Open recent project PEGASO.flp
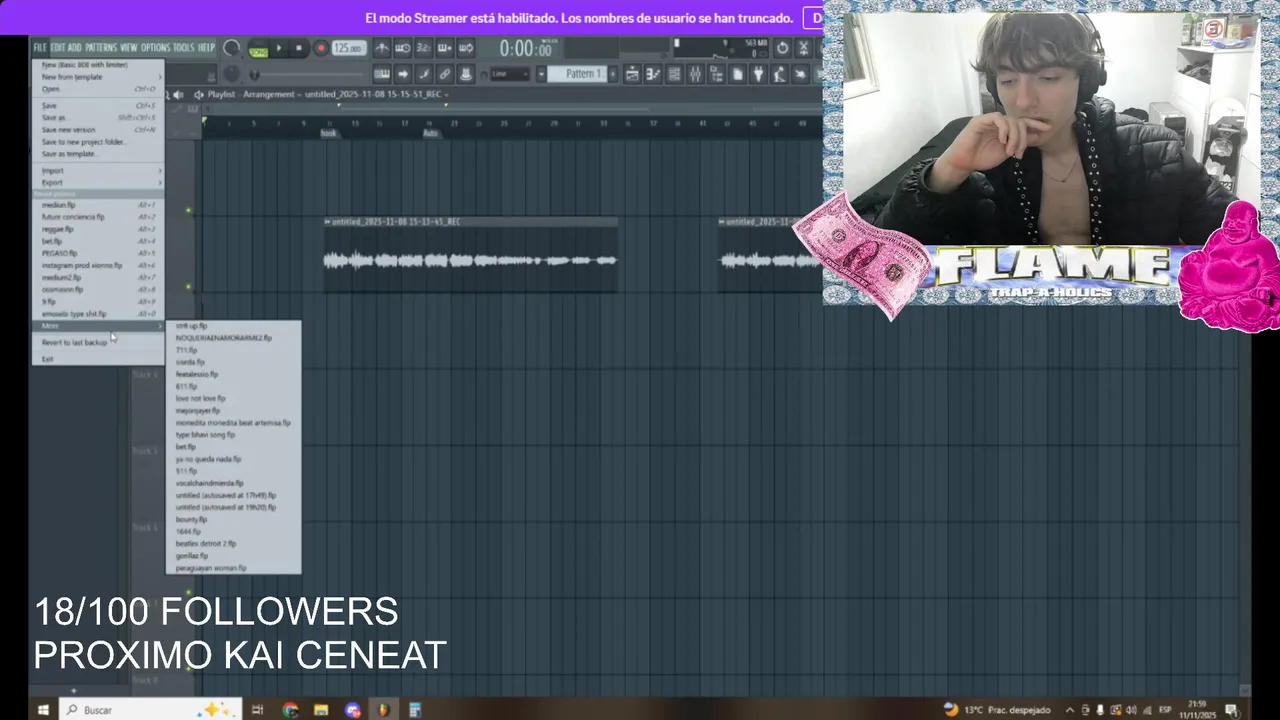 click(98, 253)
